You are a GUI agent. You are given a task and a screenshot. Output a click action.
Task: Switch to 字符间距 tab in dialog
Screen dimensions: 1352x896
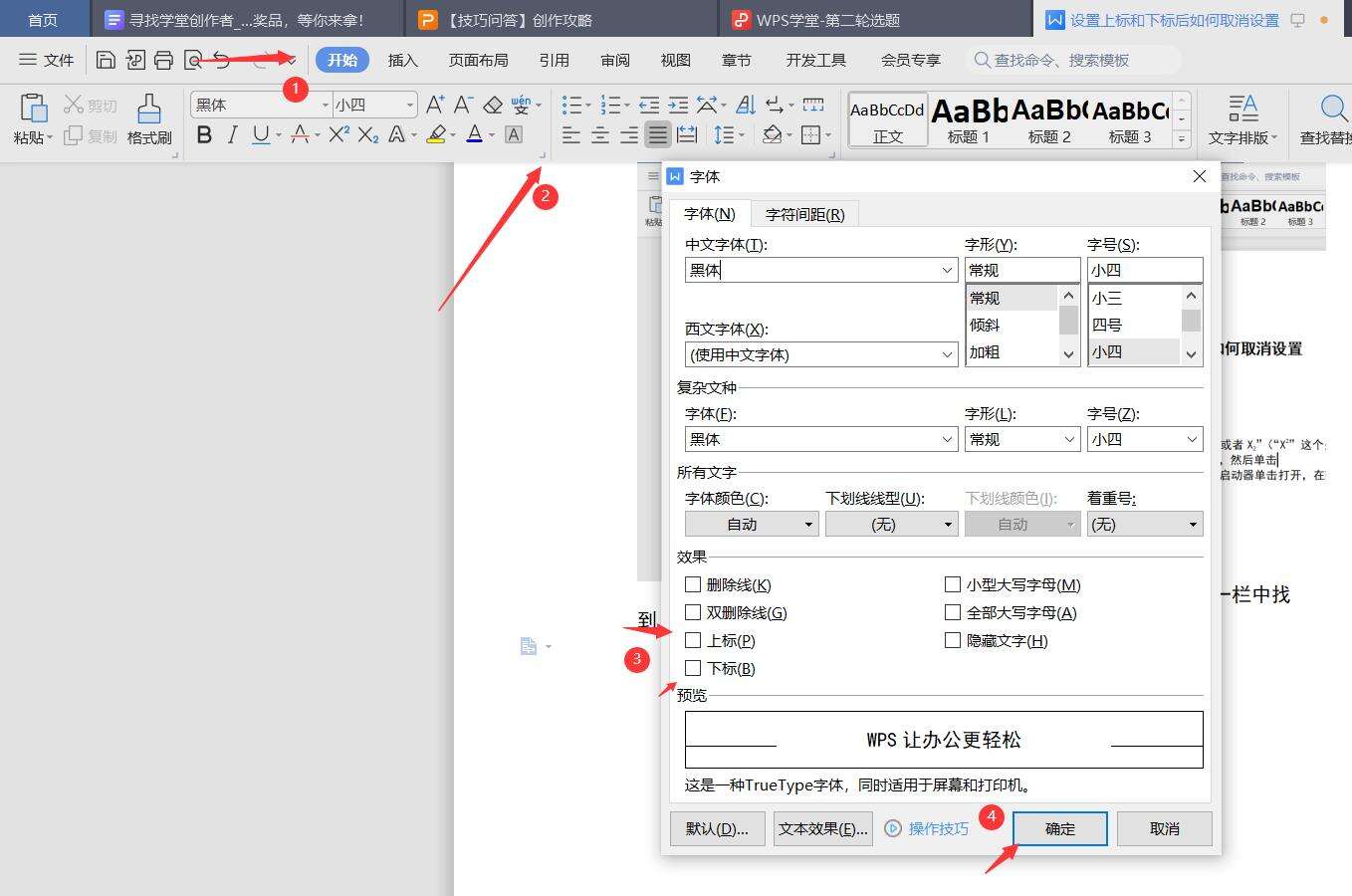coord(804,214)
